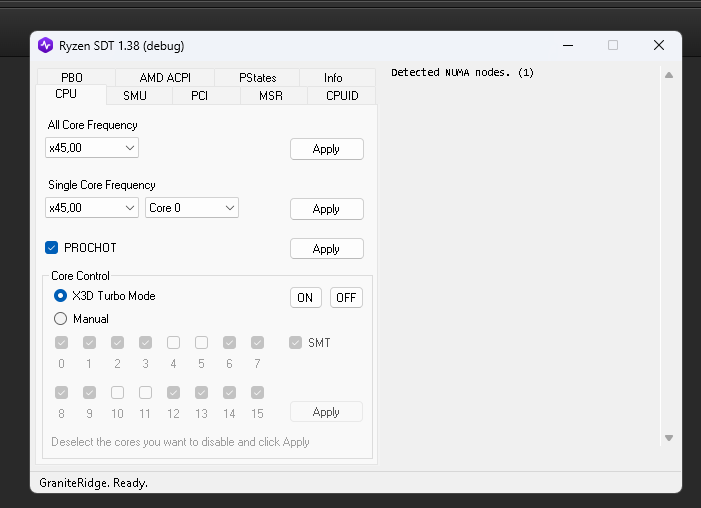Open the AMD ACPI tab

tap(165, 78)
